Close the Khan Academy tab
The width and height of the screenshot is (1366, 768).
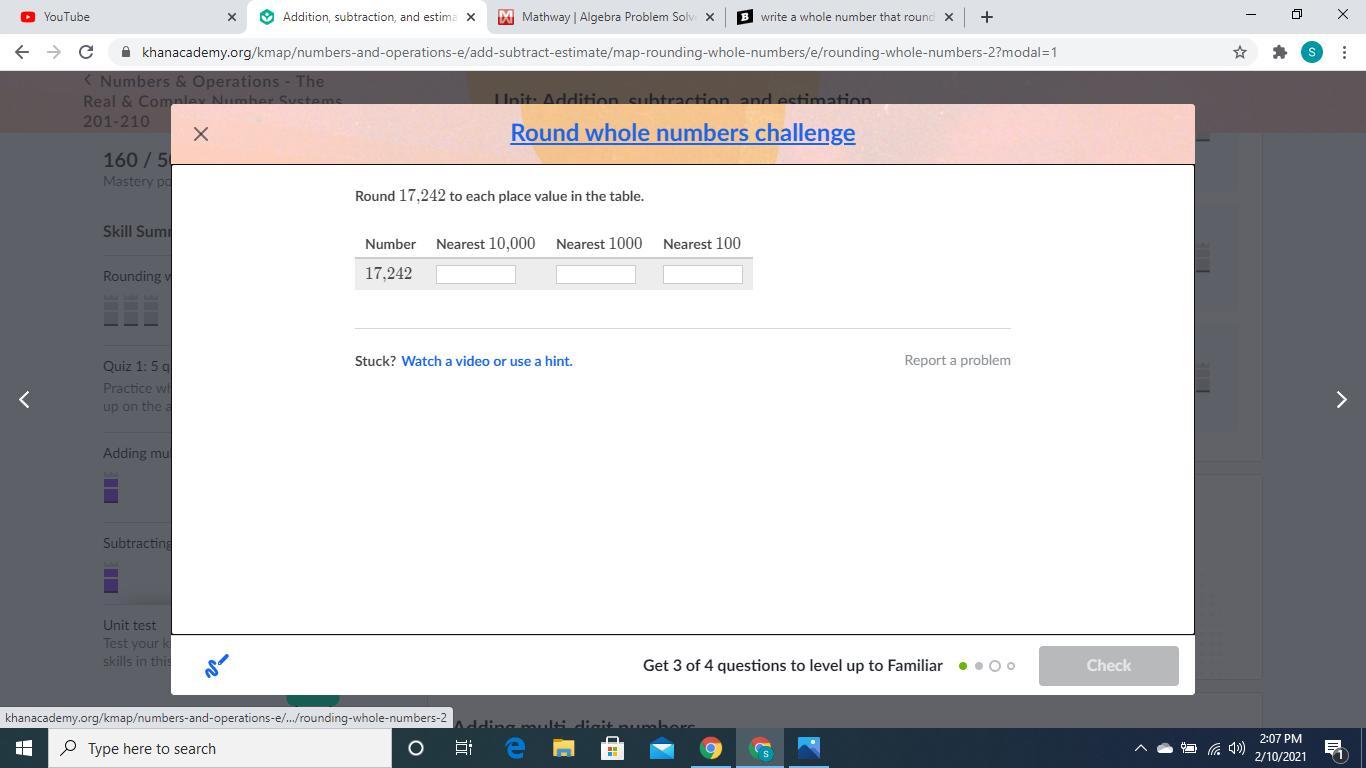(471, 17)
